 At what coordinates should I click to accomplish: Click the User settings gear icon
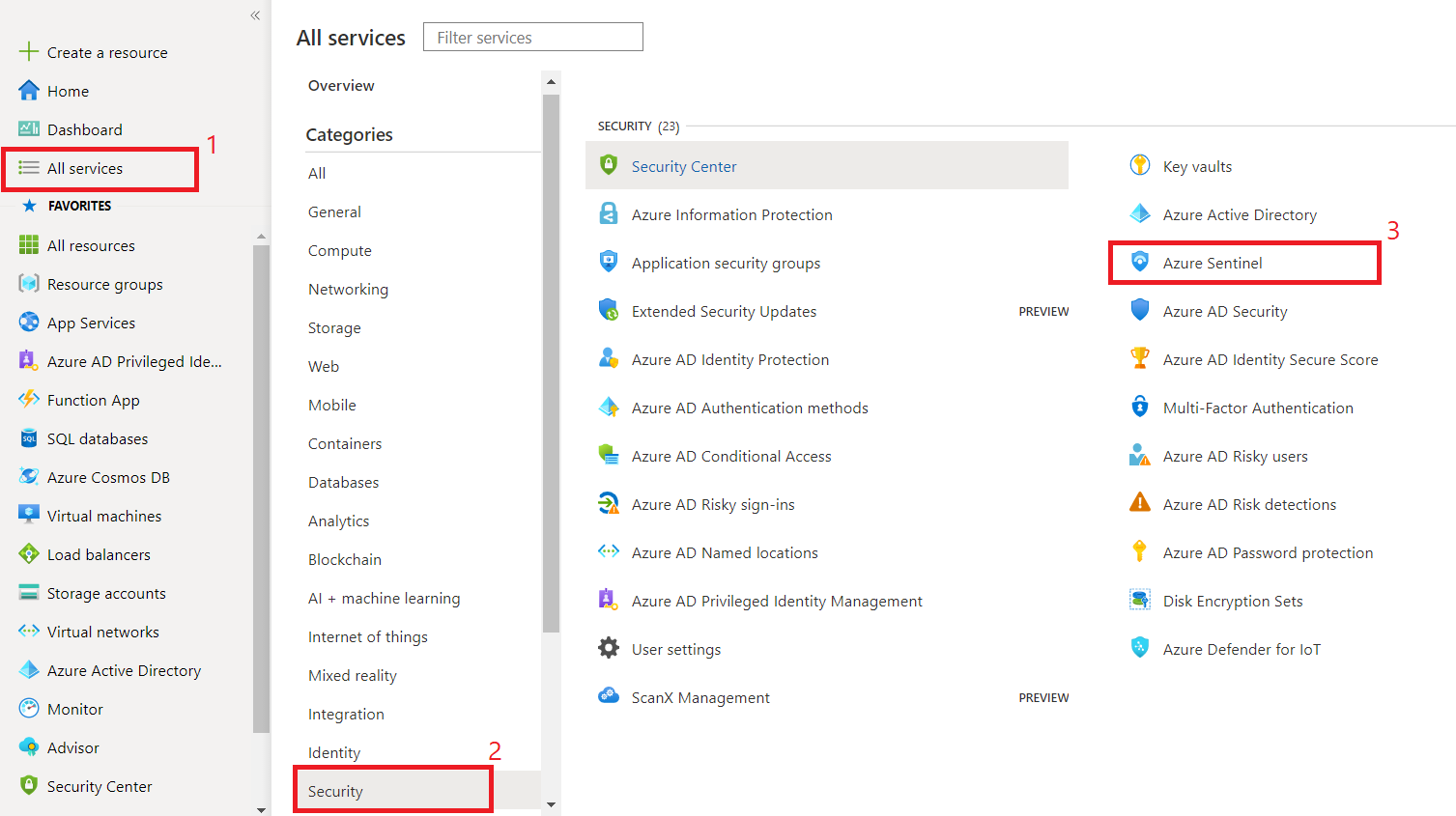click(609, 648)
